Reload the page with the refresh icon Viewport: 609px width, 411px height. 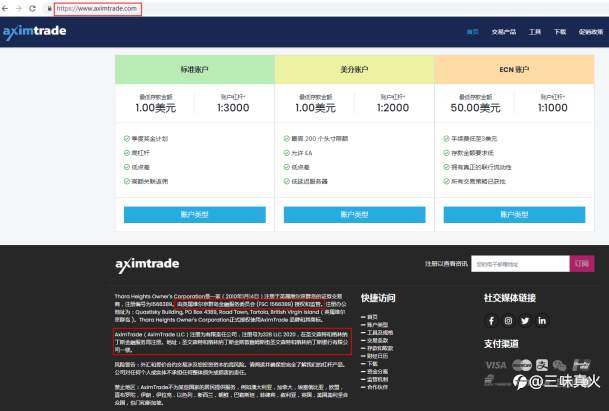pos(32,8)
